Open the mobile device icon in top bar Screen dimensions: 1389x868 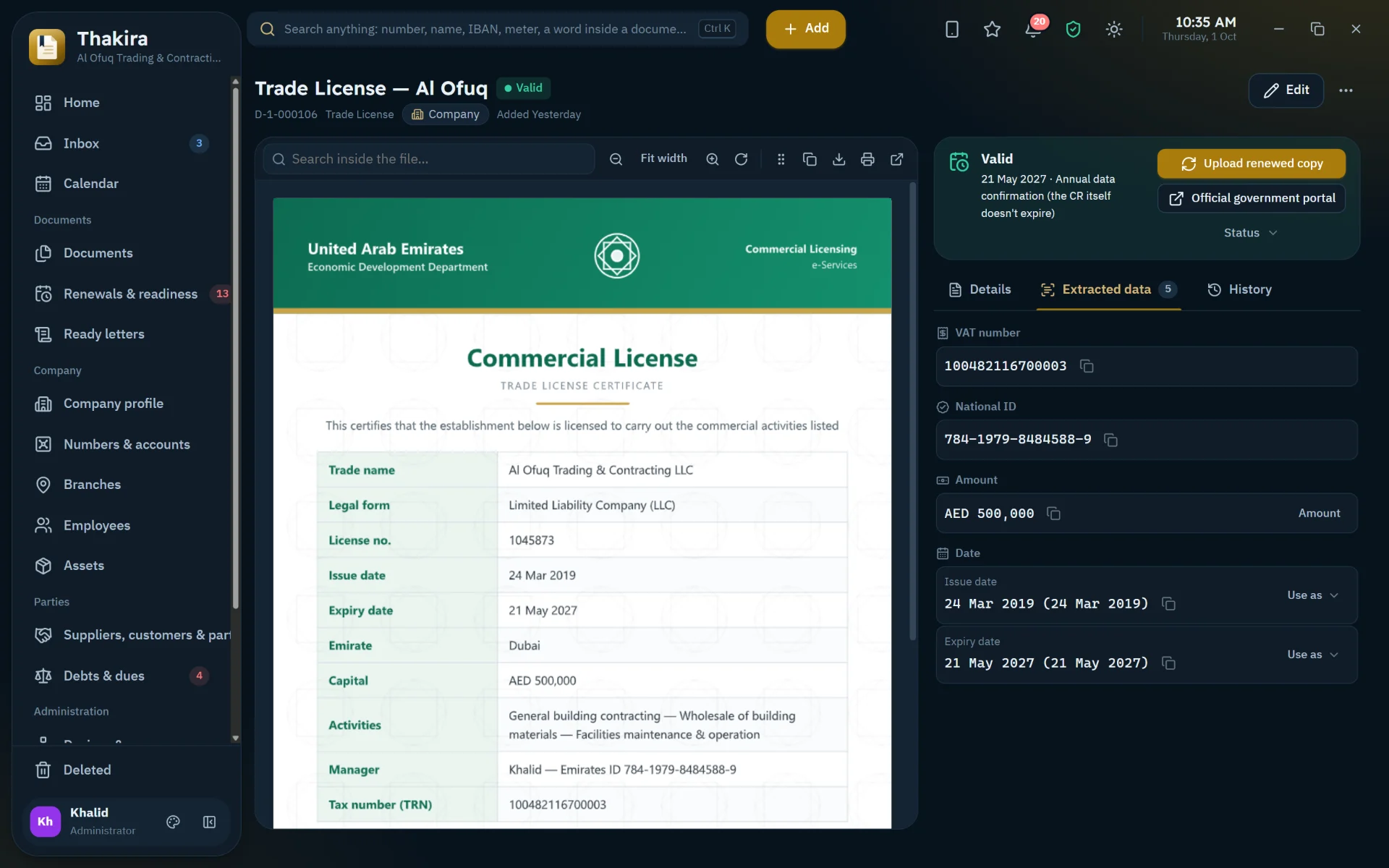(952, 29)
